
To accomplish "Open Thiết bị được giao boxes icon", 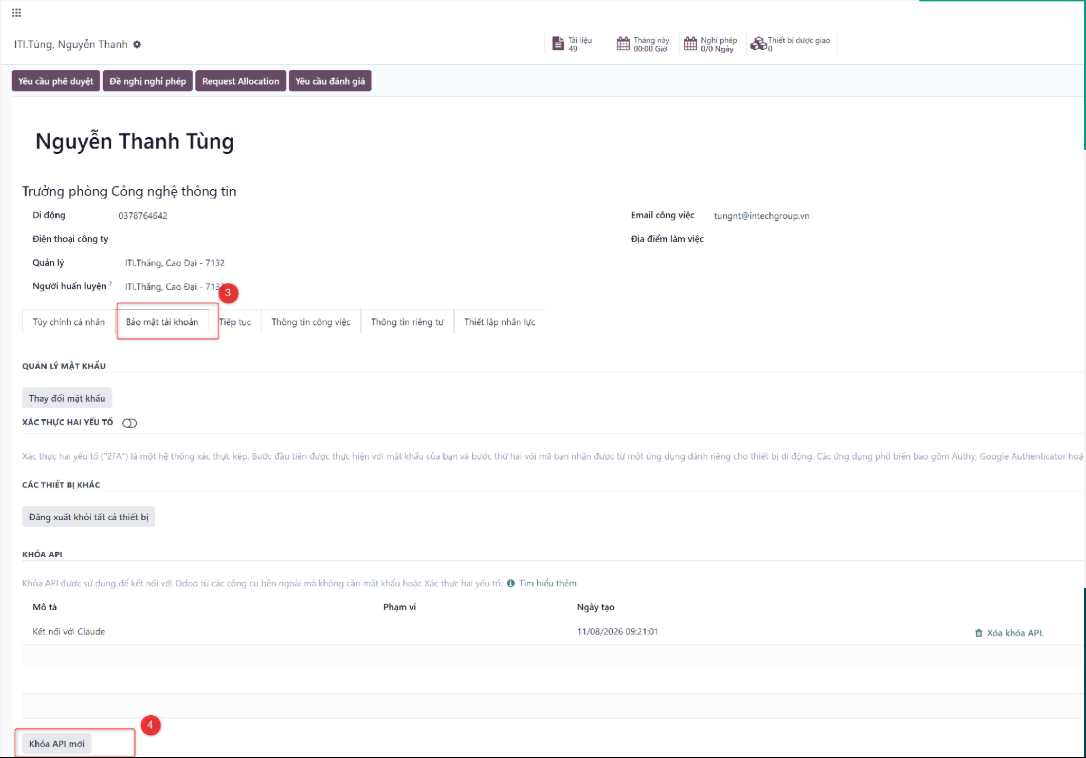I will tap(758, 44).
